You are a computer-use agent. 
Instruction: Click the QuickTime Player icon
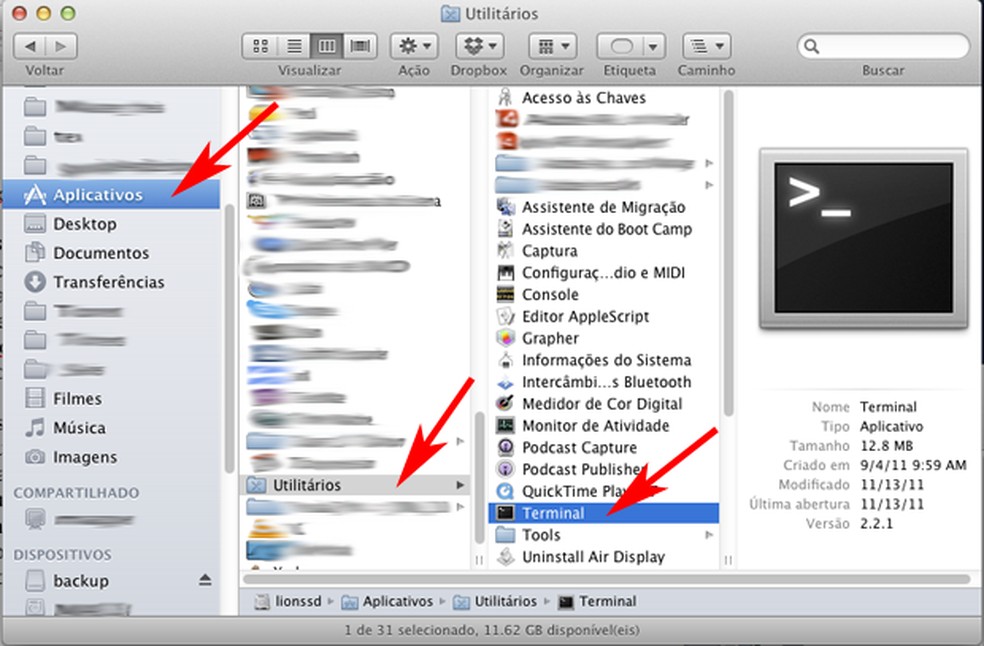pyautogui.click(x=505, y=491)
